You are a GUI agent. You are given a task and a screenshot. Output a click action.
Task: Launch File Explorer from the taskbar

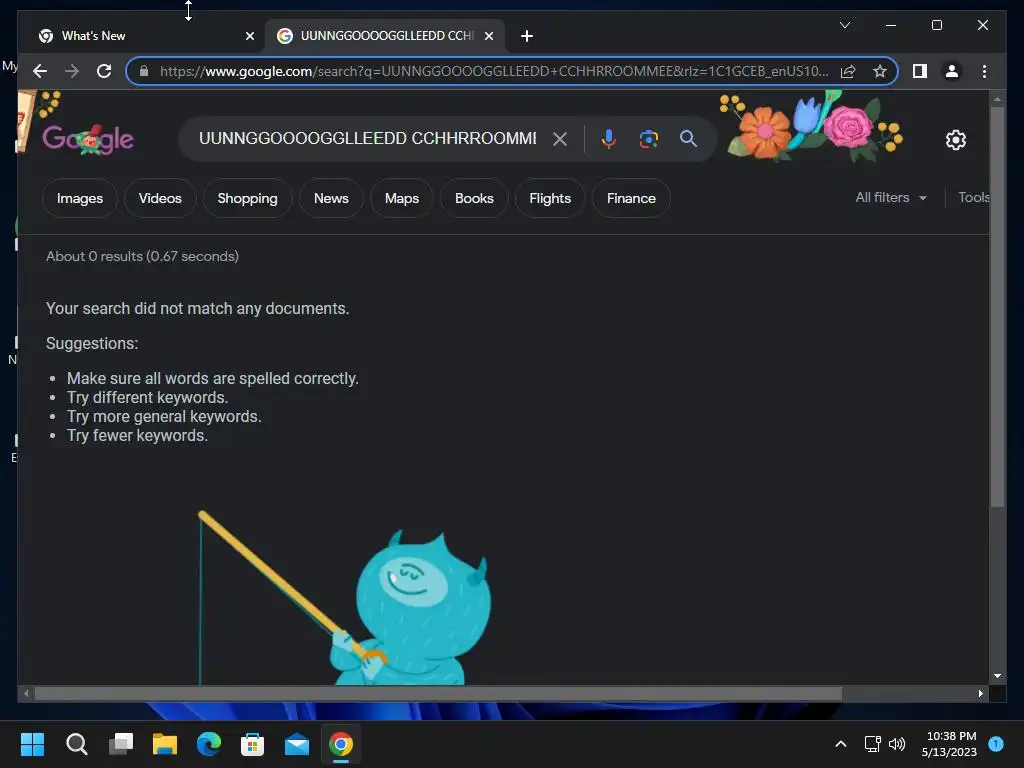165,744
